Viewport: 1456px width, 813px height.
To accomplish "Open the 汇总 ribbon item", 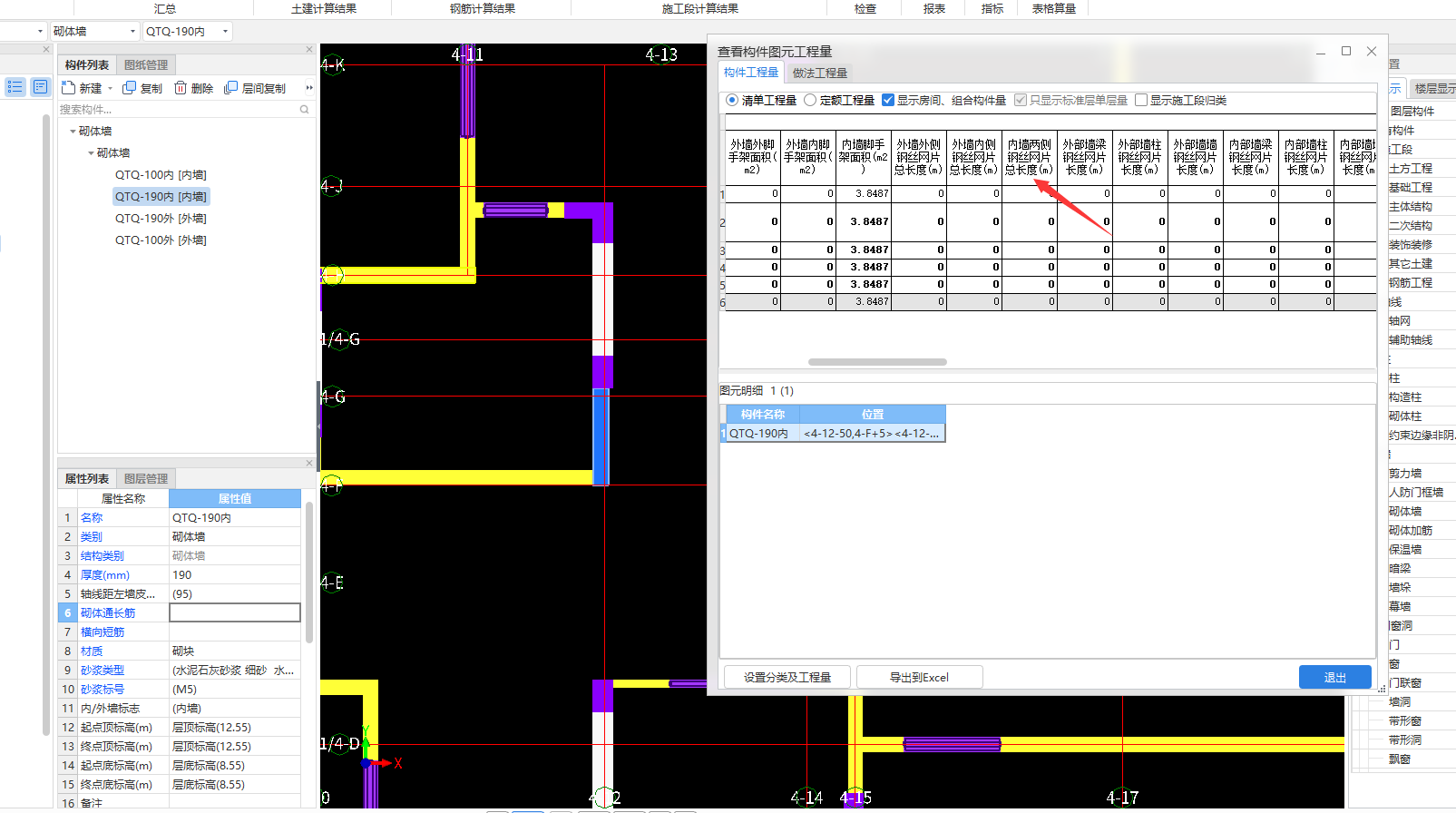I will (164, 8).
